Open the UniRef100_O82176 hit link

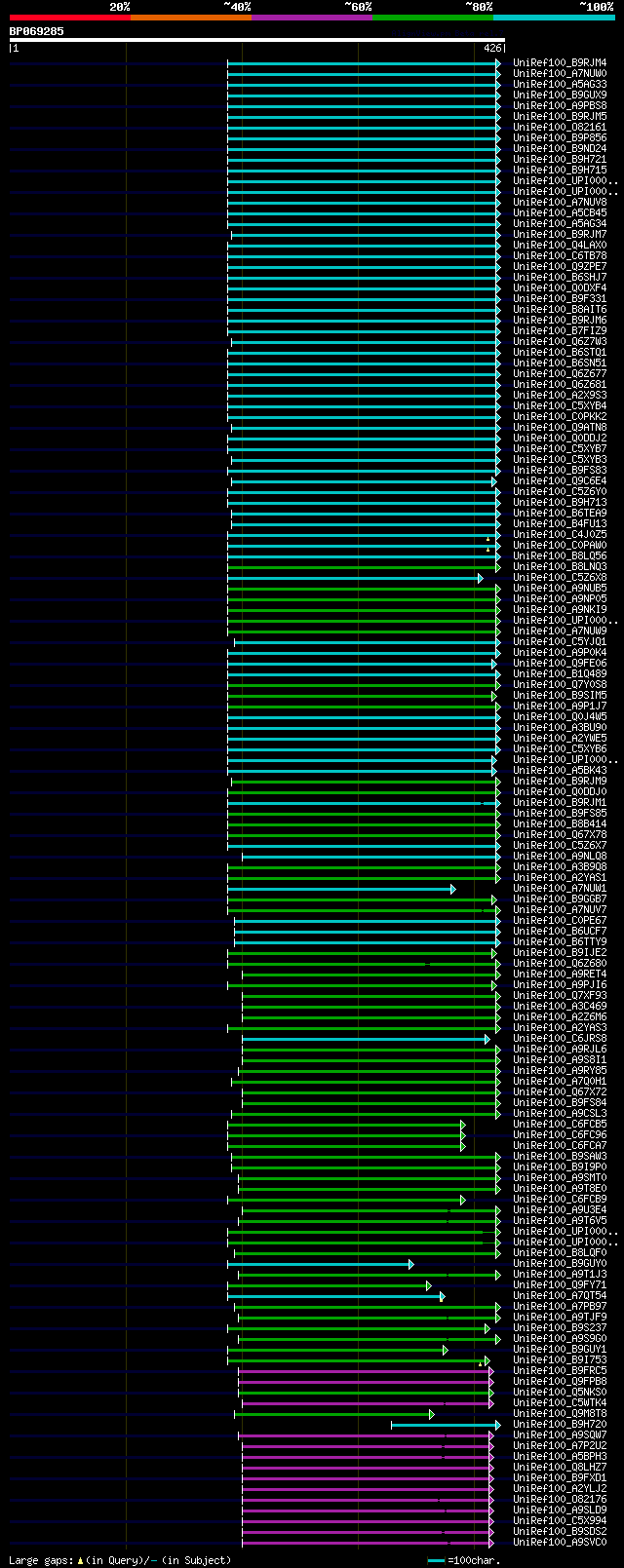pyautogui.click(x=560, y=1499)
